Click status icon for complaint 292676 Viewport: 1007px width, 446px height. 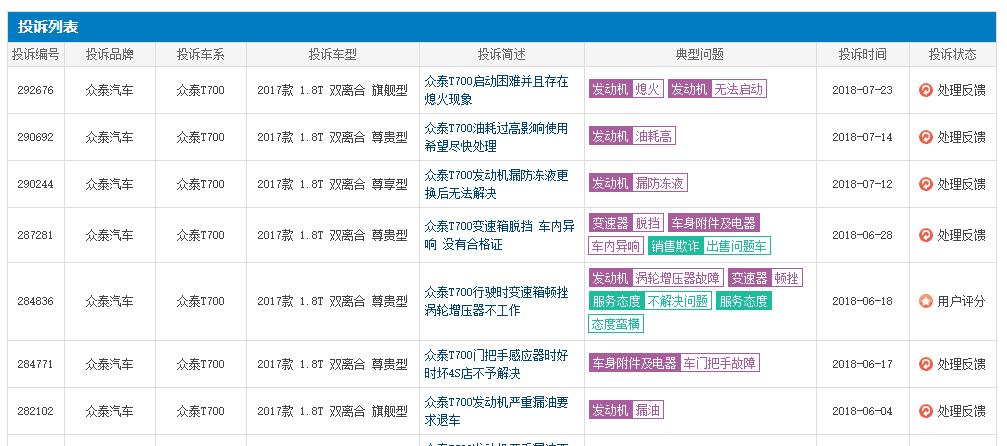tap(925, 90)
